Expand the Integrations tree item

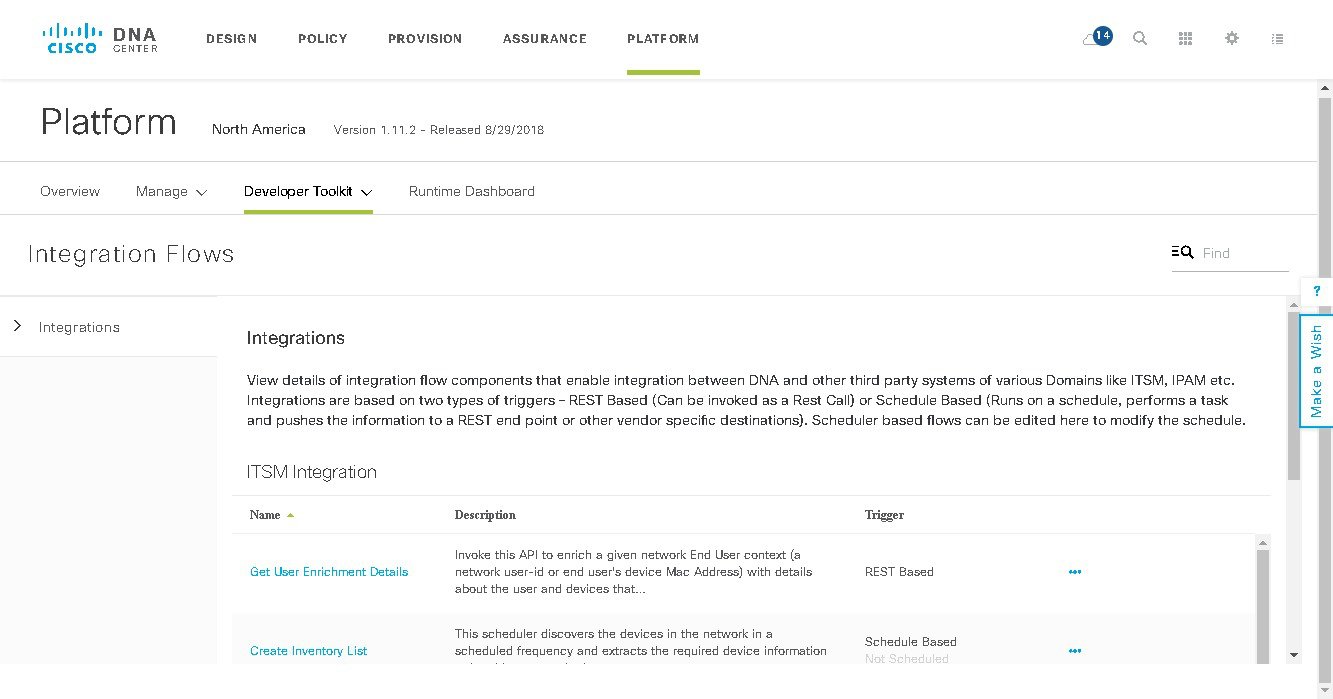coord(17,326)
